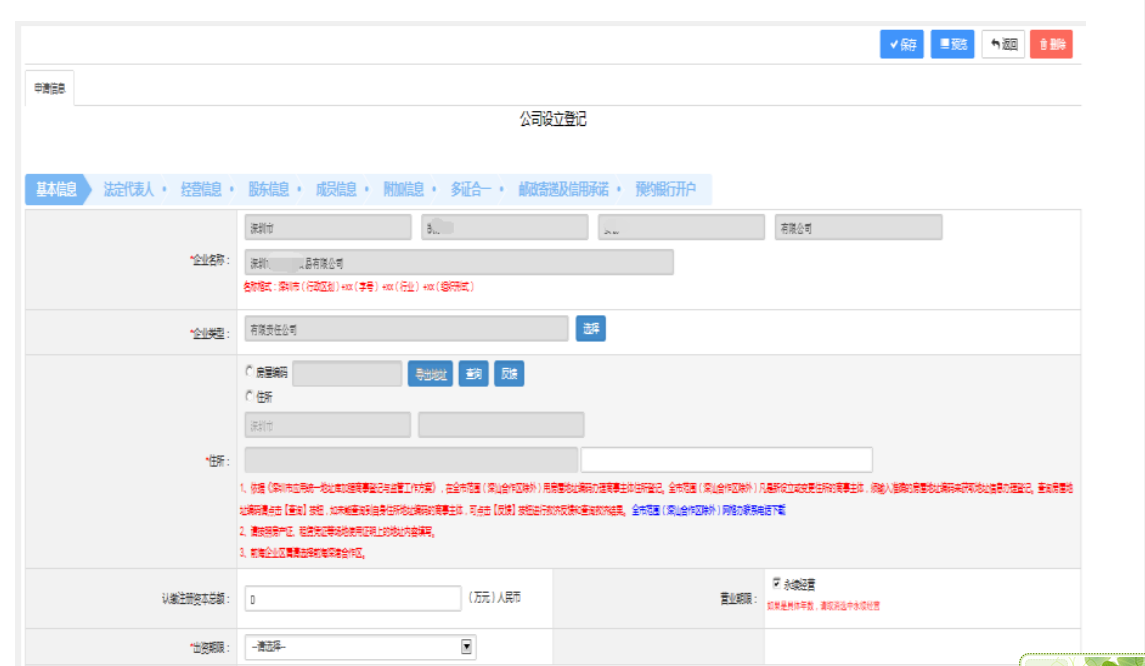The image size is (1145, 666).
Task: Click the 查询 button
Action: click(473, 374)
